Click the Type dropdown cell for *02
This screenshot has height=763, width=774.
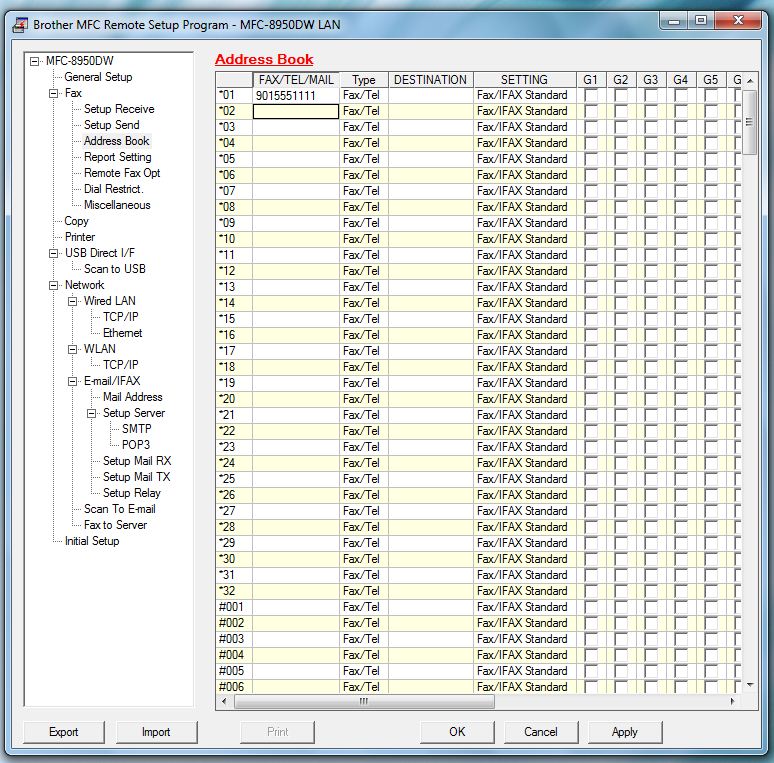click(364, 111)
